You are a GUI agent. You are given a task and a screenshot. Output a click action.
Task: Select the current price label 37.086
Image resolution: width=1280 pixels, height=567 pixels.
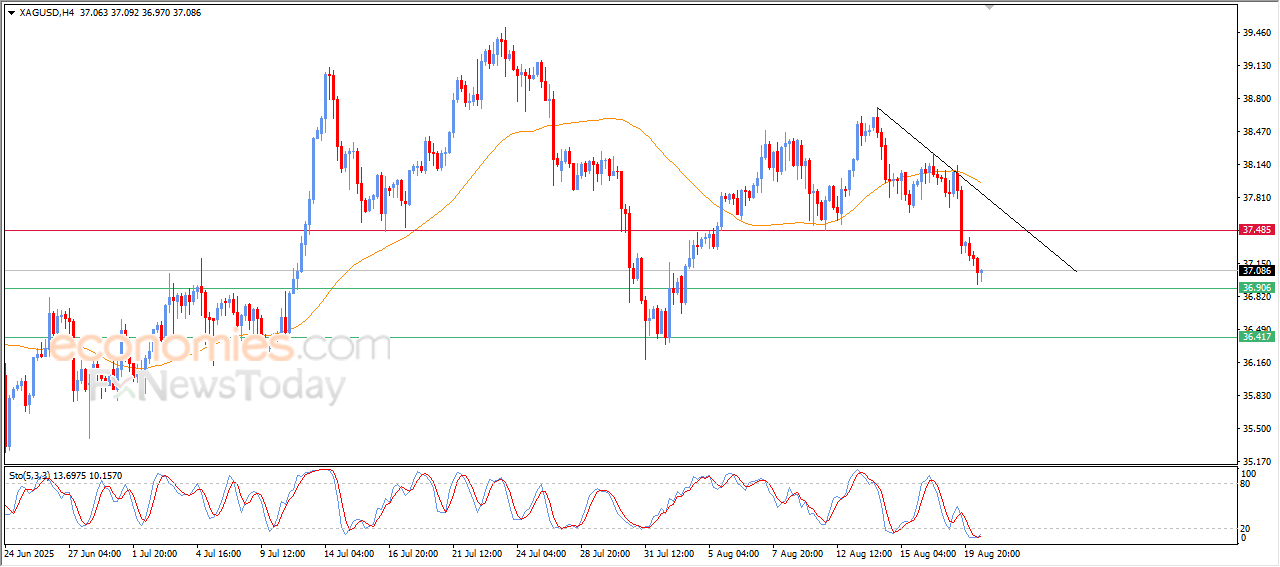[1257, 270]
